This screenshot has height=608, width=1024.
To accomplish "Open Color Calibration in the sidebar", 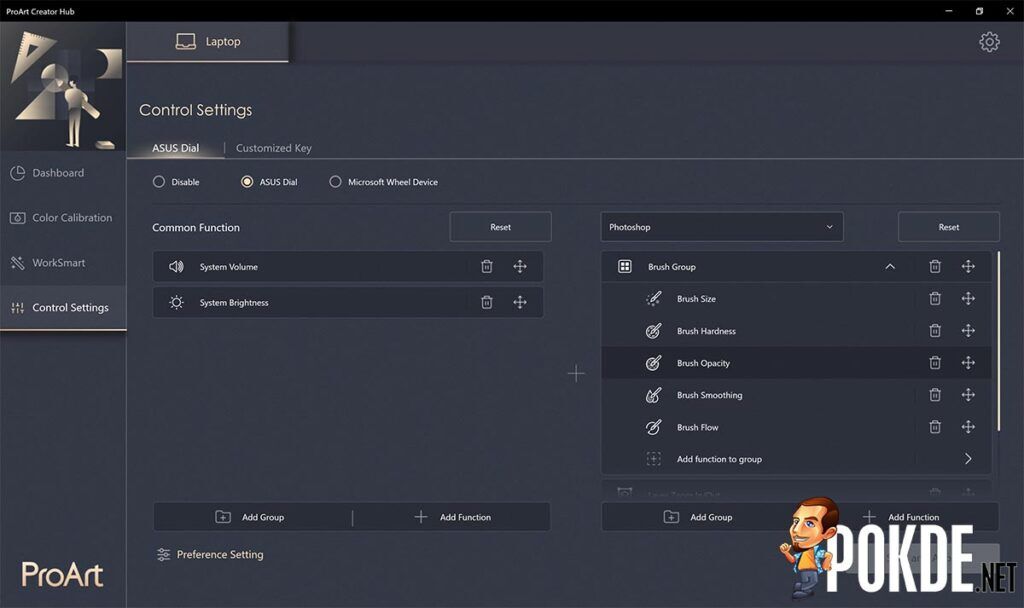I will pyautogui.click(x=63, y=217).
